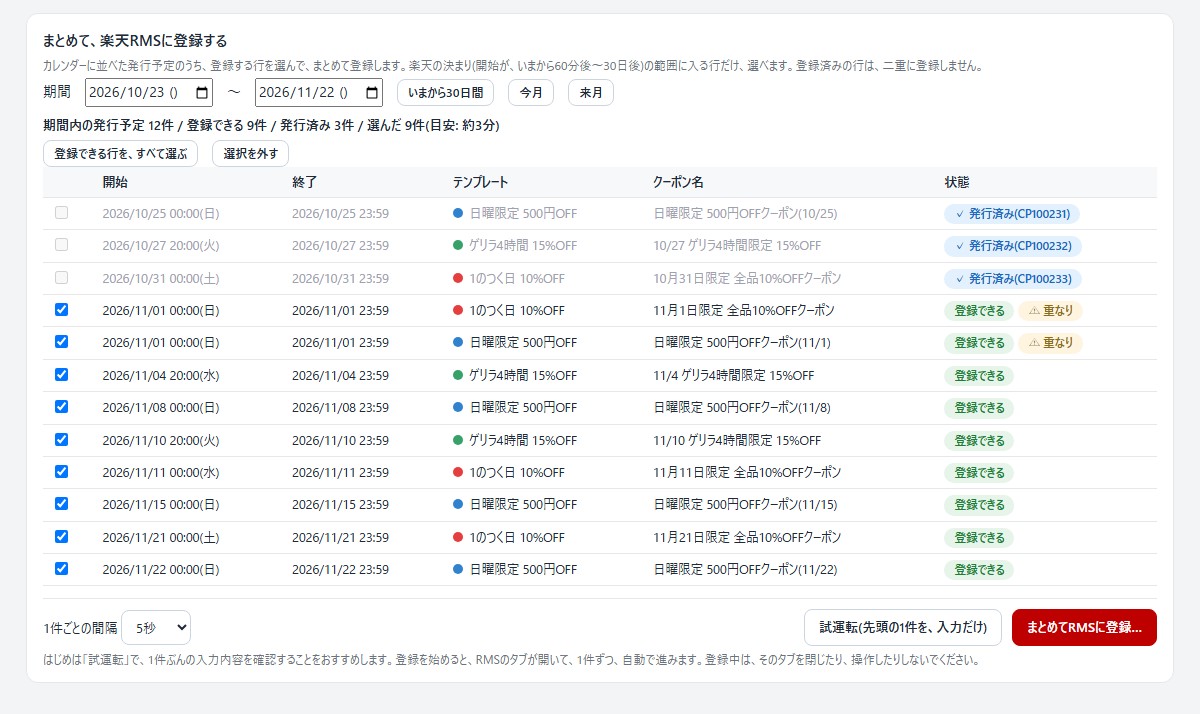Click disabled checkbox of 2026/10/27 row
The width and height of the screenshot is (1200, 714).
click(x=62, y=245)
